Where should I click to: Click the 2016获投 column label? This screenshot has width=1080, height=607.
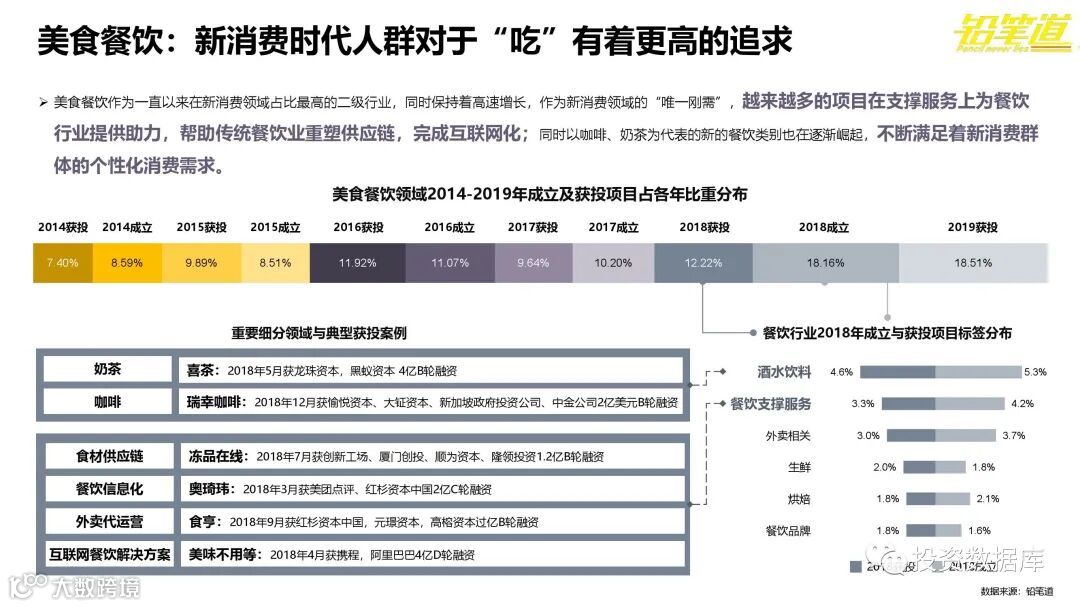358,227
